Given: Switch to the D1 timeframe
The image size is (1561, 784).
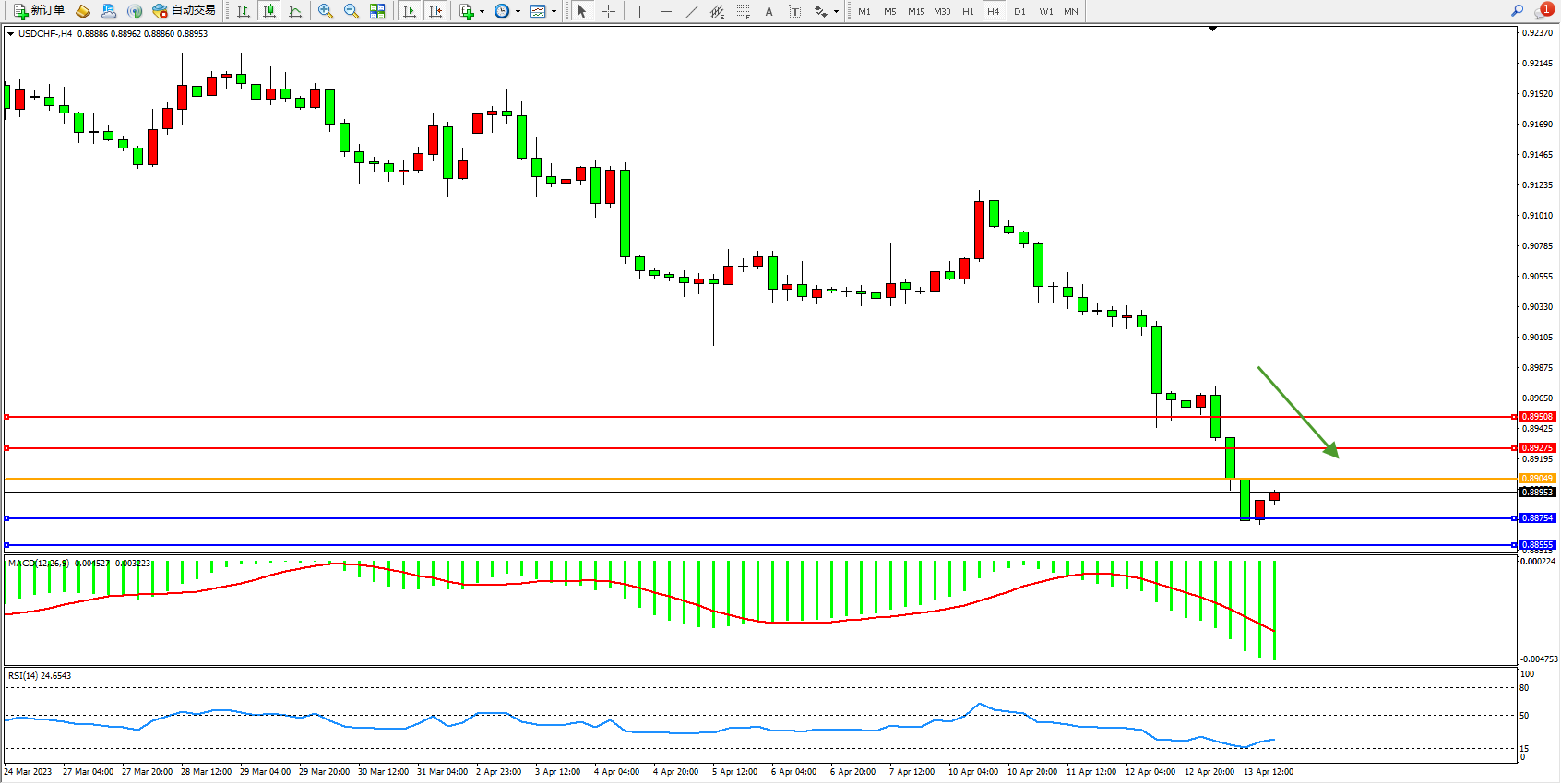Looking at the screenshot, I should coord(1019,11).
